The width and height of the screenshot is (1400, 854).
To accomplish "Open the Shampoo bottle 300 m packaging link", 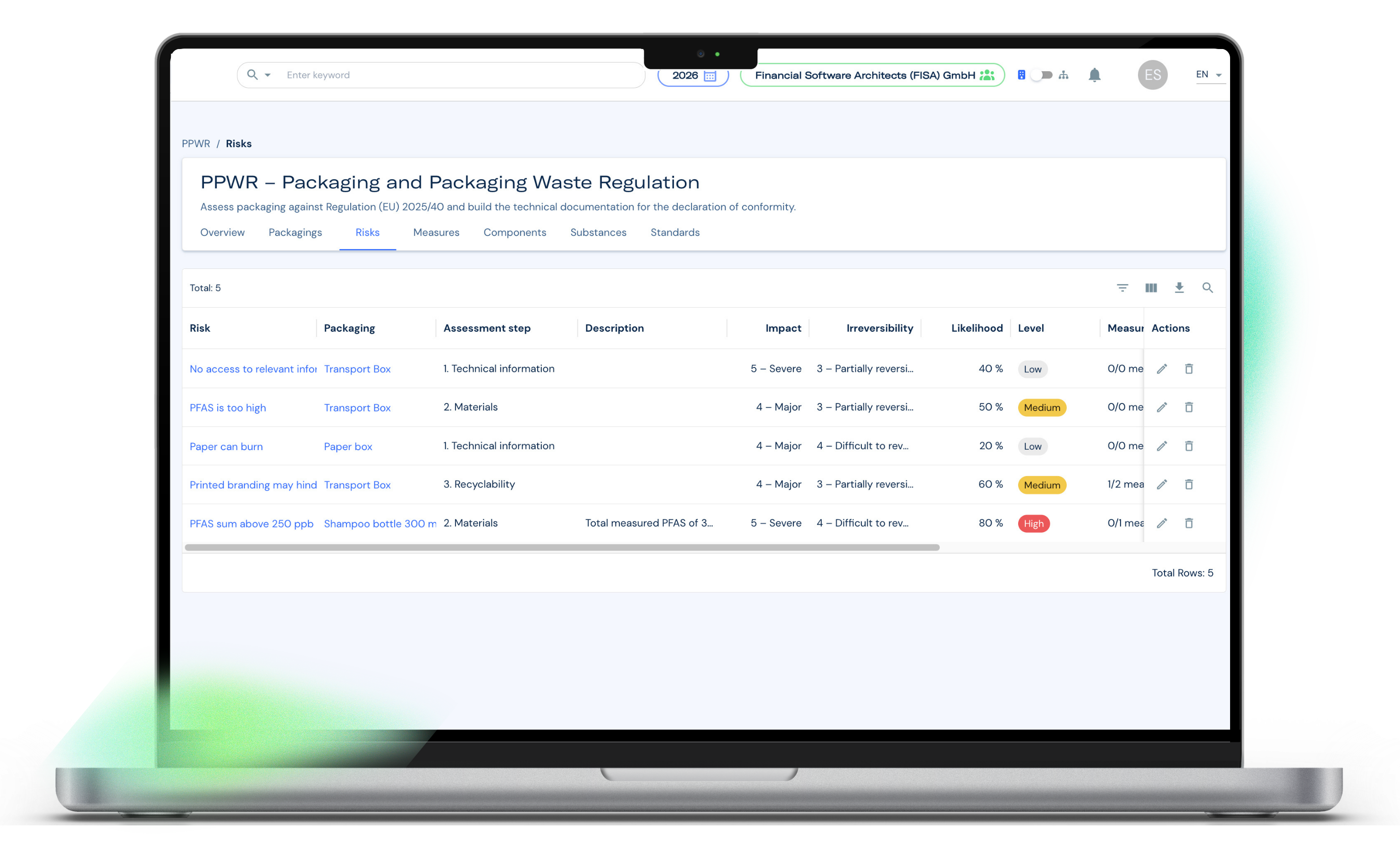I will point(380,524).
